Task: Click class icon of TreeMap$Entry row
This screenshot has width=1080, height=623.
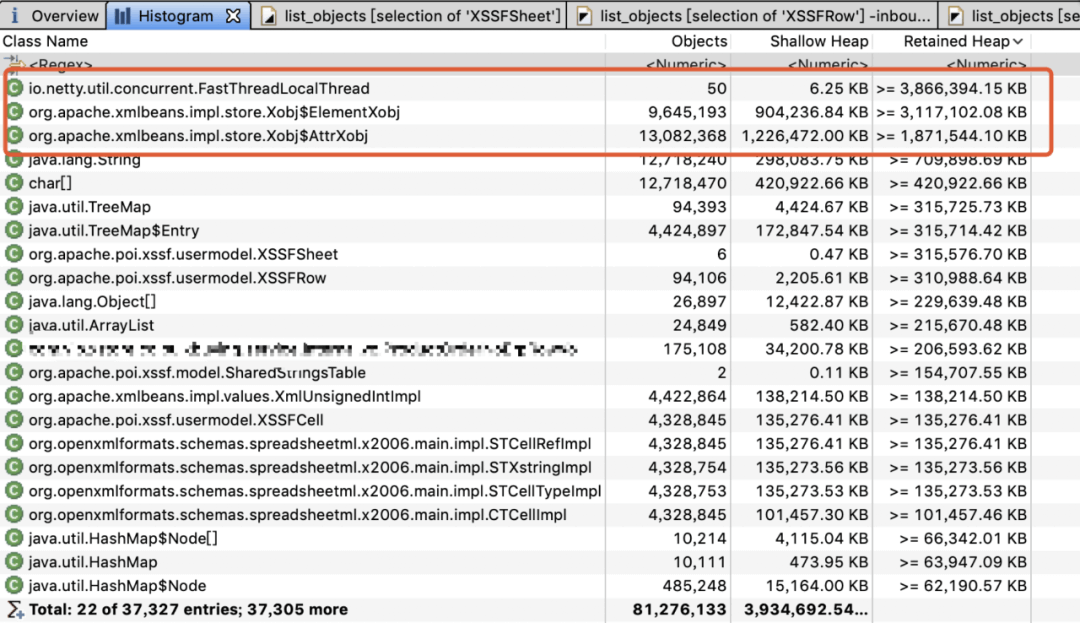Action: 14,230
